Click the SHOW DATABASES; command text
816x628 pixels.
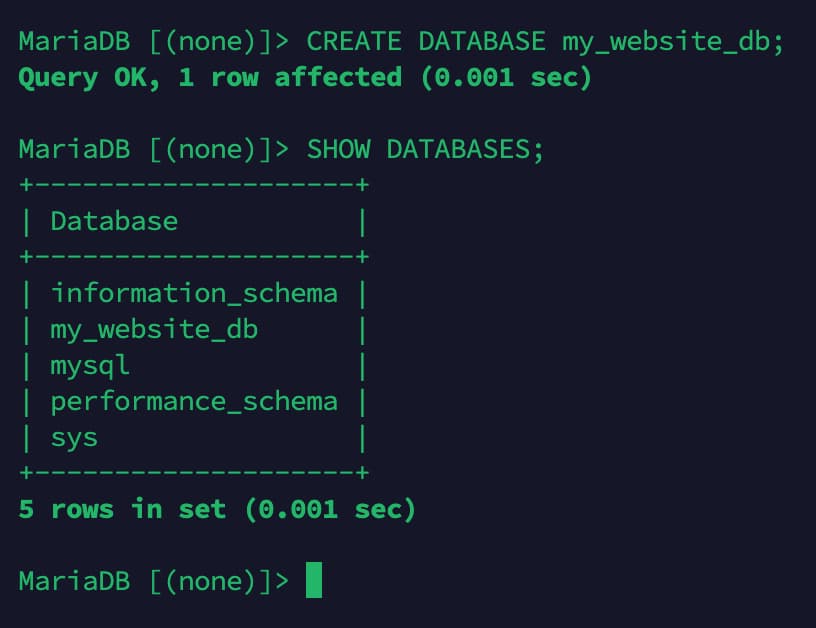pos(424,149)
